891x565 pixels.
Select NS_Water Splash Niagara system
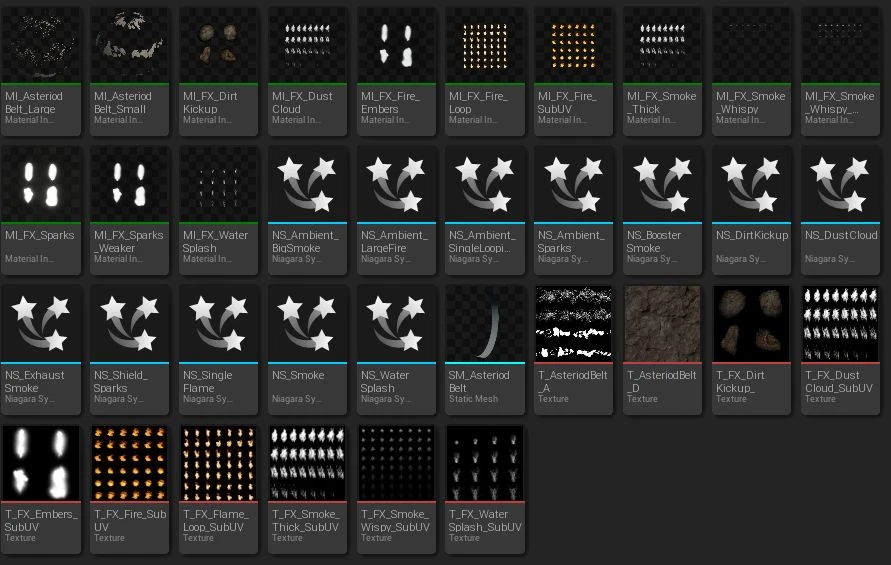[396, 350]
